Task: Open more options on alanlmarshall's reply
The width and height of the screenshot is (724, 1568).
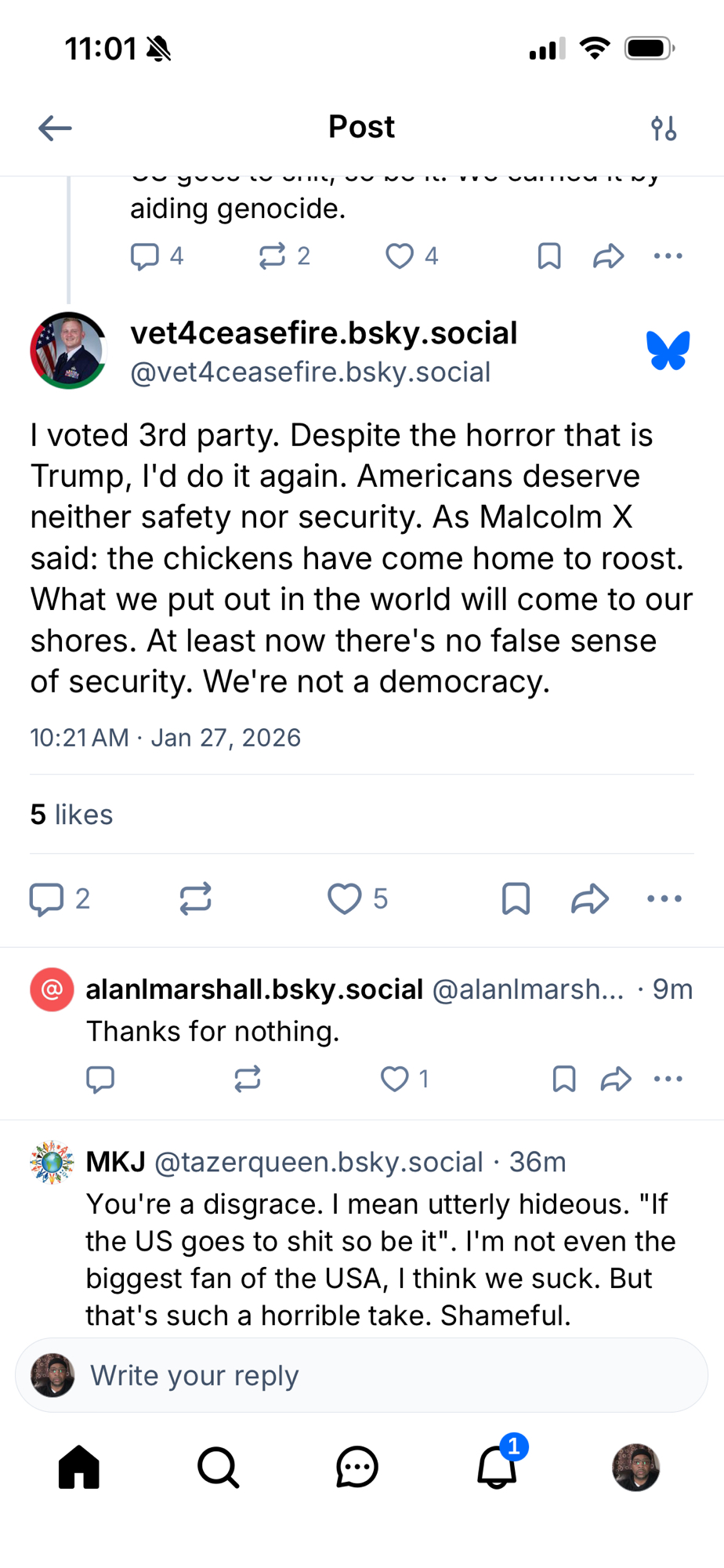Action: point(668,1079)
